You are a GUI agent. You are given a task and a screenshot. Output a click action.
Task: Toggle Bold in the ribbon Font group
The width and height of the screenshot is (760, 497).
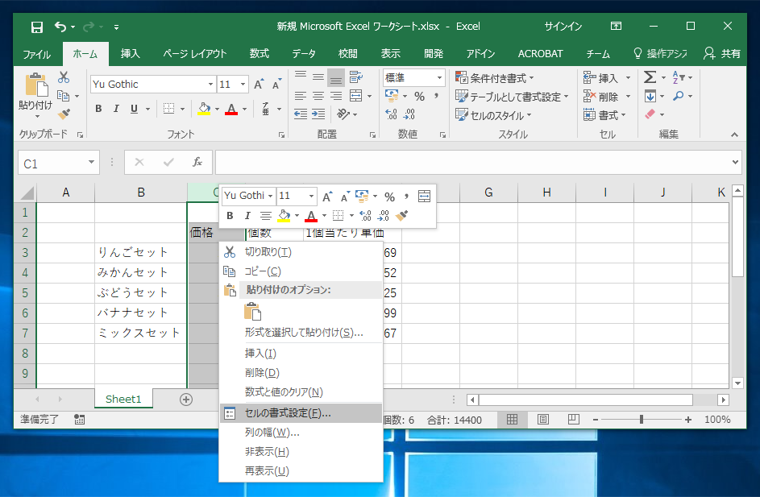(98, 109)
